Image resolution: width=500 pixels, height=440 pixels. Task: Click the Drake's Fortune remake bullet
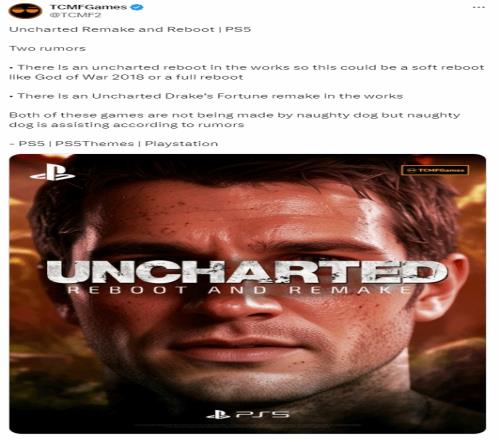pyautogui.click(x=206, y=96)
